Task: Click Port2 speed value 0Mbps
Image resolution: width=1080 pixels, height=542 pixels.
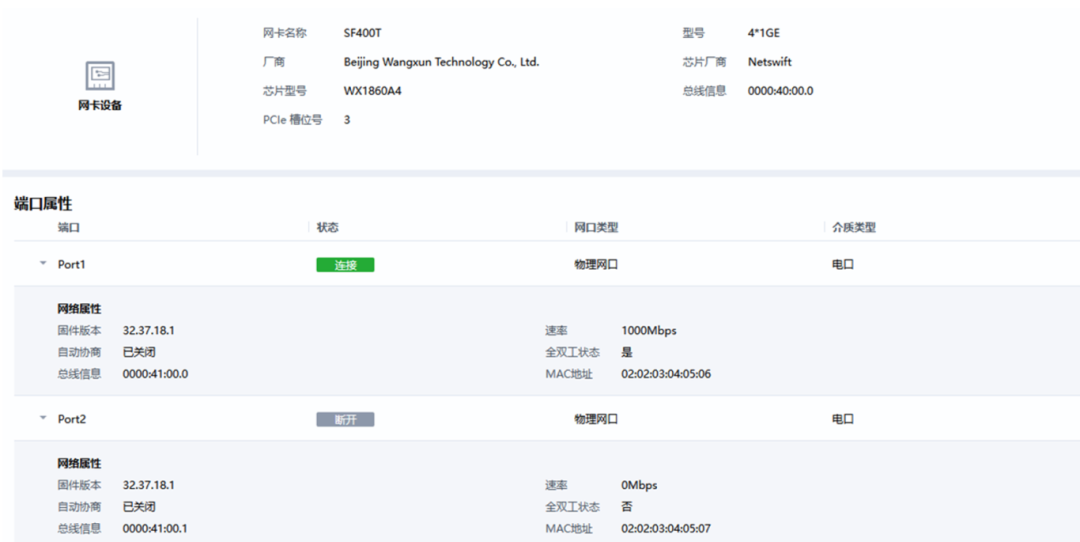Action: coord(639,485)
